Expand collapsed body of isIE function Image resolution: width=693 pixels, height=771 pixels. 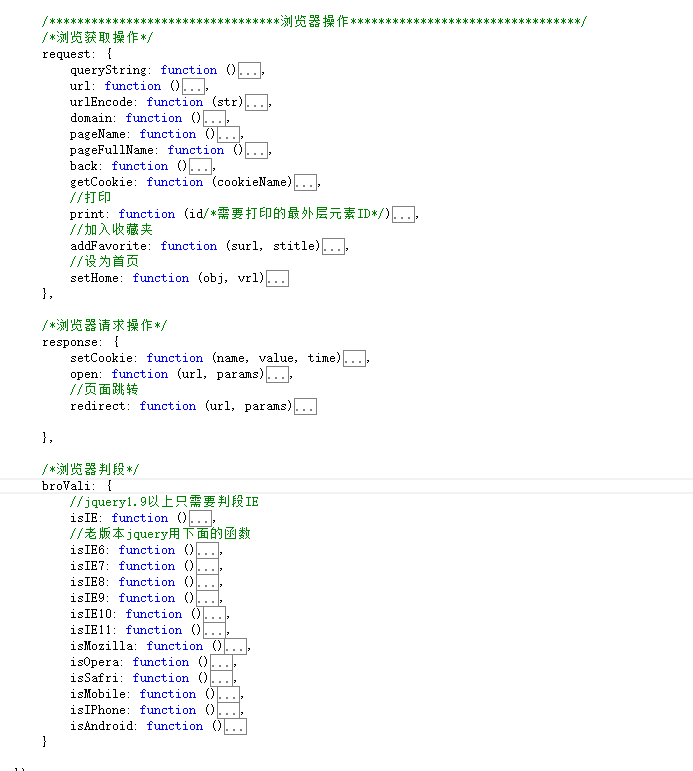(200, 519)
